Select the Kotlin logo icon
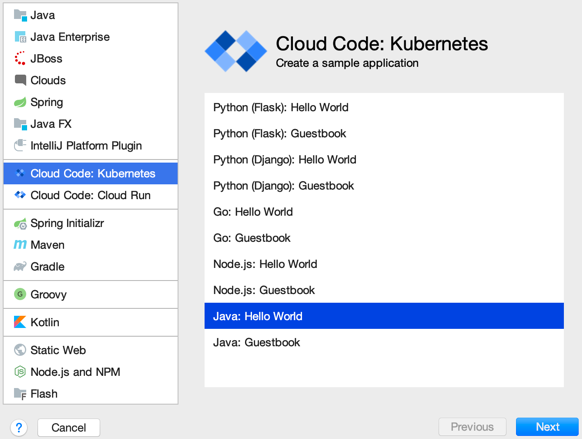The height and width of the screenshot is (439, 582). click(x=20, y=322)
